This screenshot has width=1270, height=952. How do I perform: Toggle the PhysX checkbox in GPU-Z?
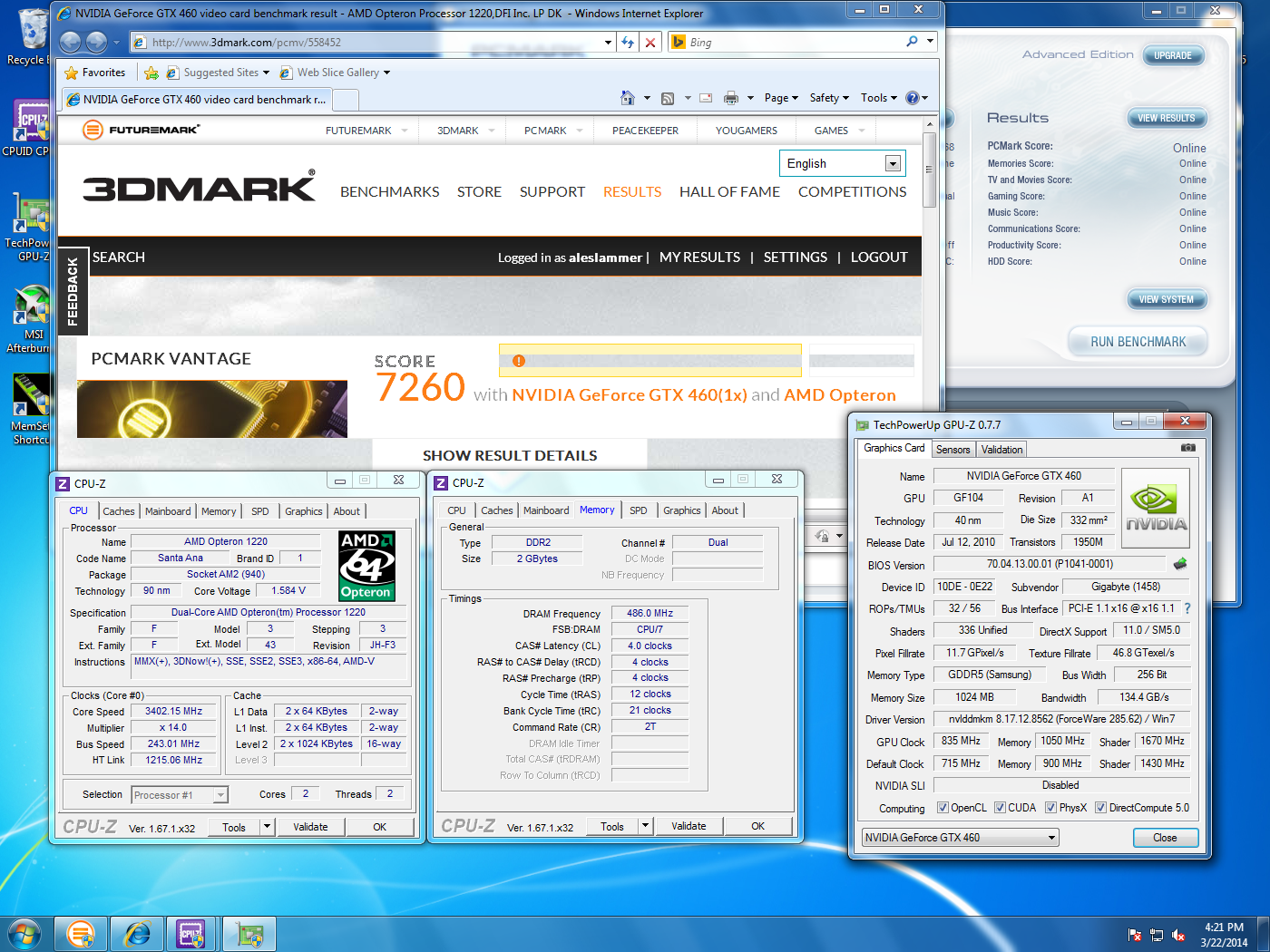1050,808
